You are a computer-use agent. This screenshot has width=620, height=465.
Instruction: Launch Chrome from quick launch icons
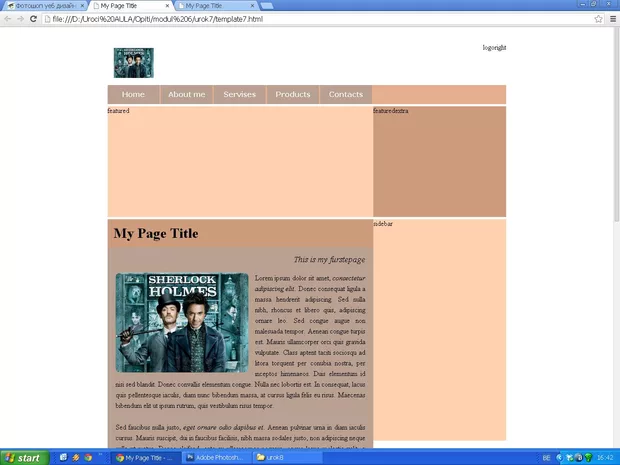tap(88, 457)
